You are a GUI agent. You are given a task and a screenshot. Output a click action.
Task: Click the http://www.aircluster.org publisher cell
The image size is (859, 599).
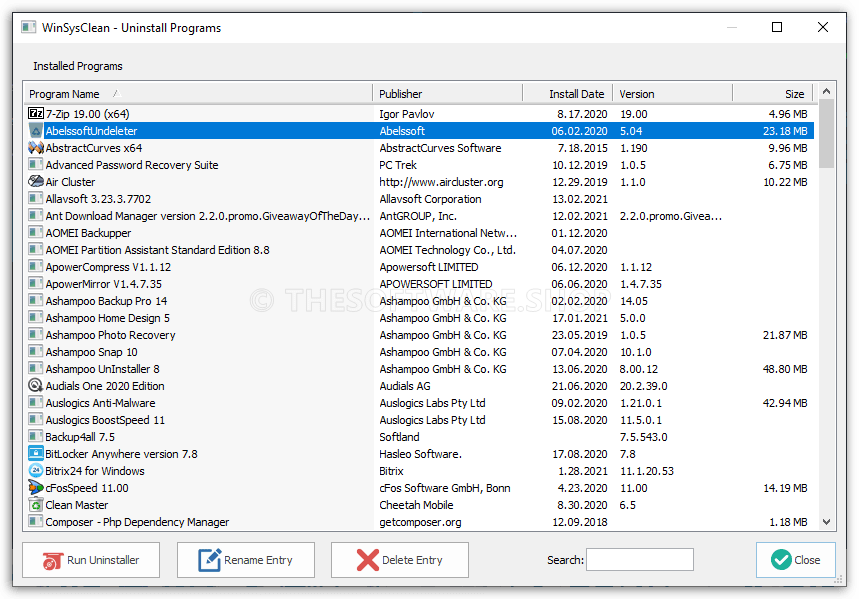point(441,181)
